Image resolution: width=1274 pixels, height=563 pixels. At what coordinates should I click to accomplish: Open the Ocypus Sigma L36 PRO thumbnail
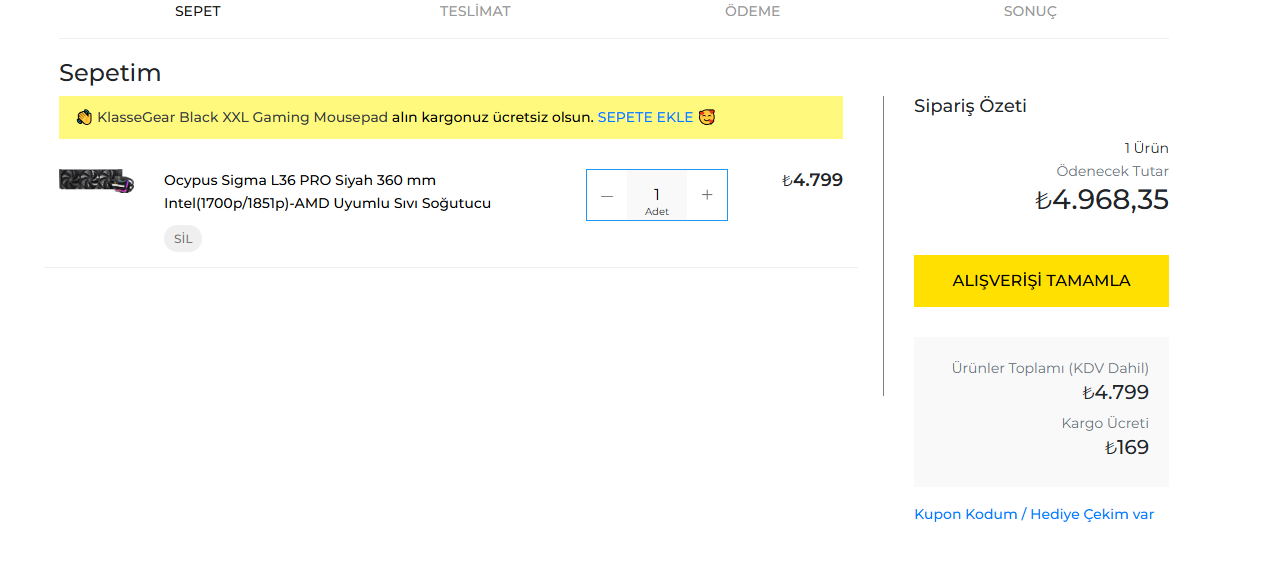pyautogui.click(x=97, y=181)
